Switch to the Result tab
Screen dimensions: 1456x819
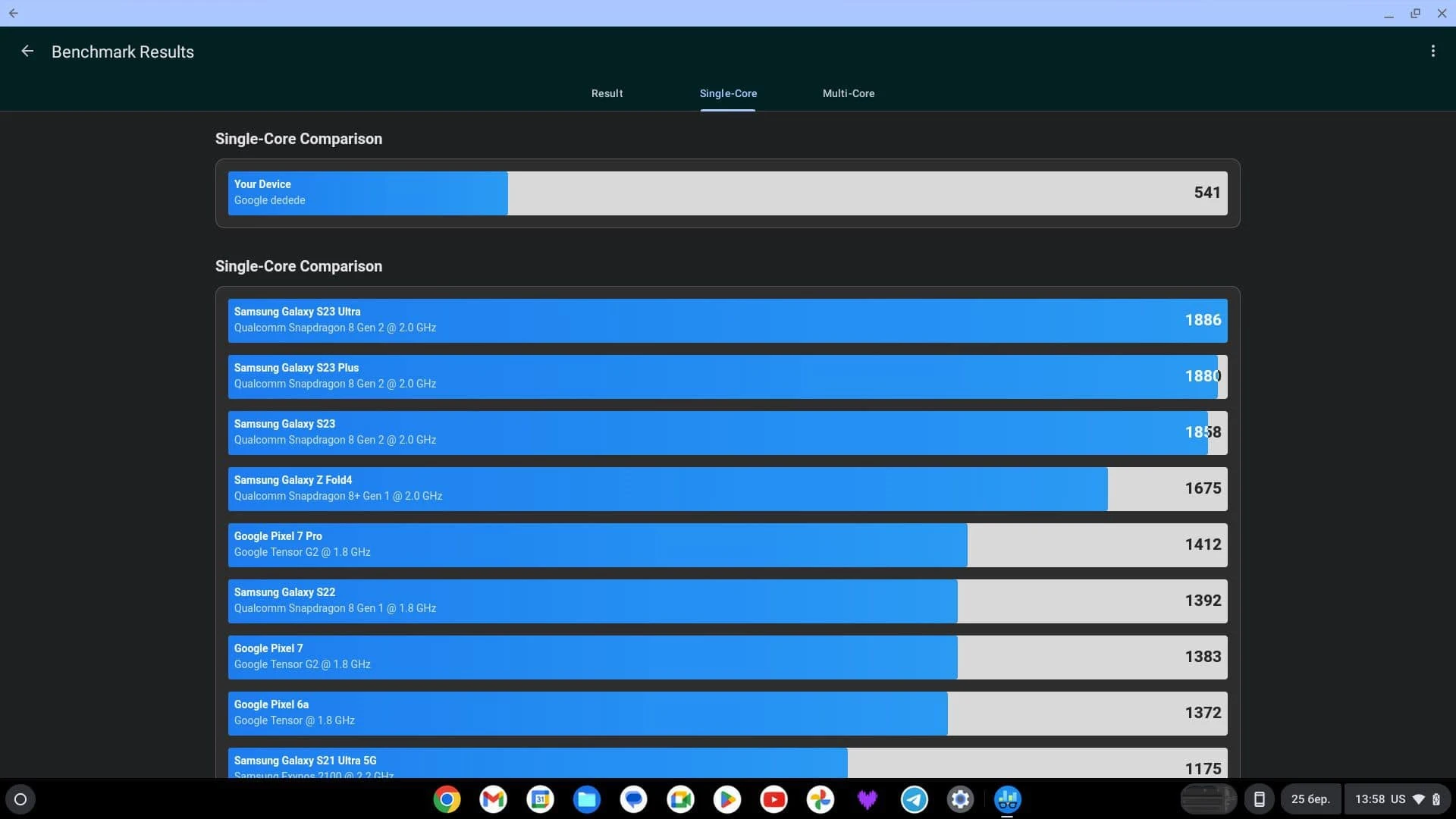[x=607, y=93]
